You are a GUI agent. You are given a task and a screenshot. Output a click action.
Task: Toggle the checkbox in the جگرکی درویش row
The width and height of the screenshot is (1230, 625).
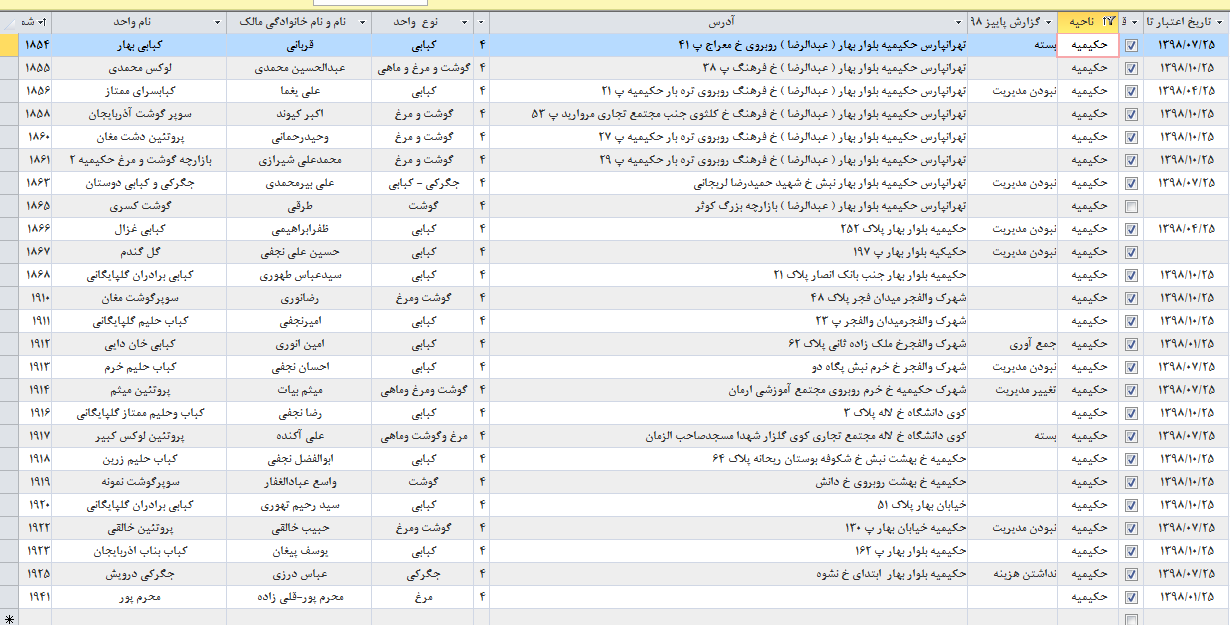[x=1131, y=574]
